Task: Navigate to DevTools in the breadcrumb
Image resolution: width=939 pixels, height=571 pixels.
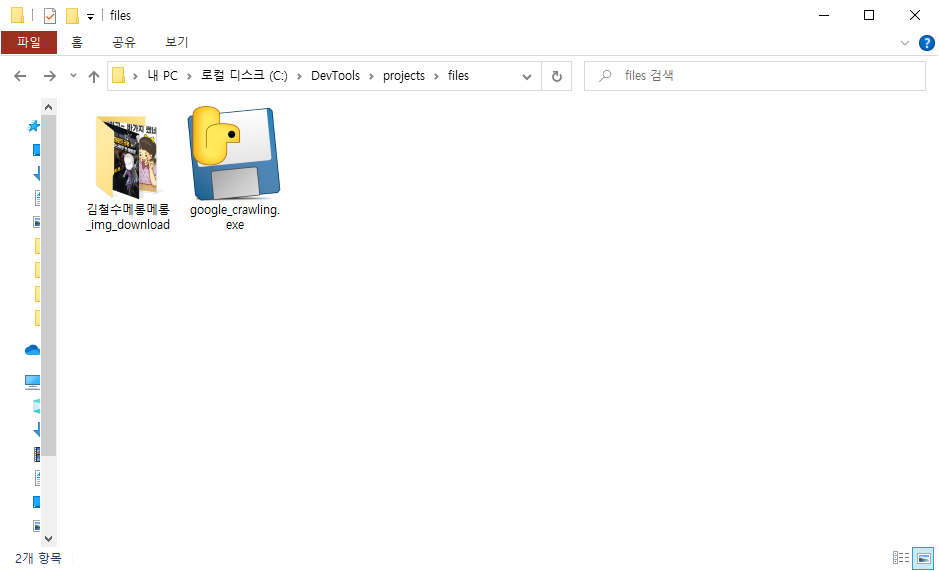Action: pos(334,76)
